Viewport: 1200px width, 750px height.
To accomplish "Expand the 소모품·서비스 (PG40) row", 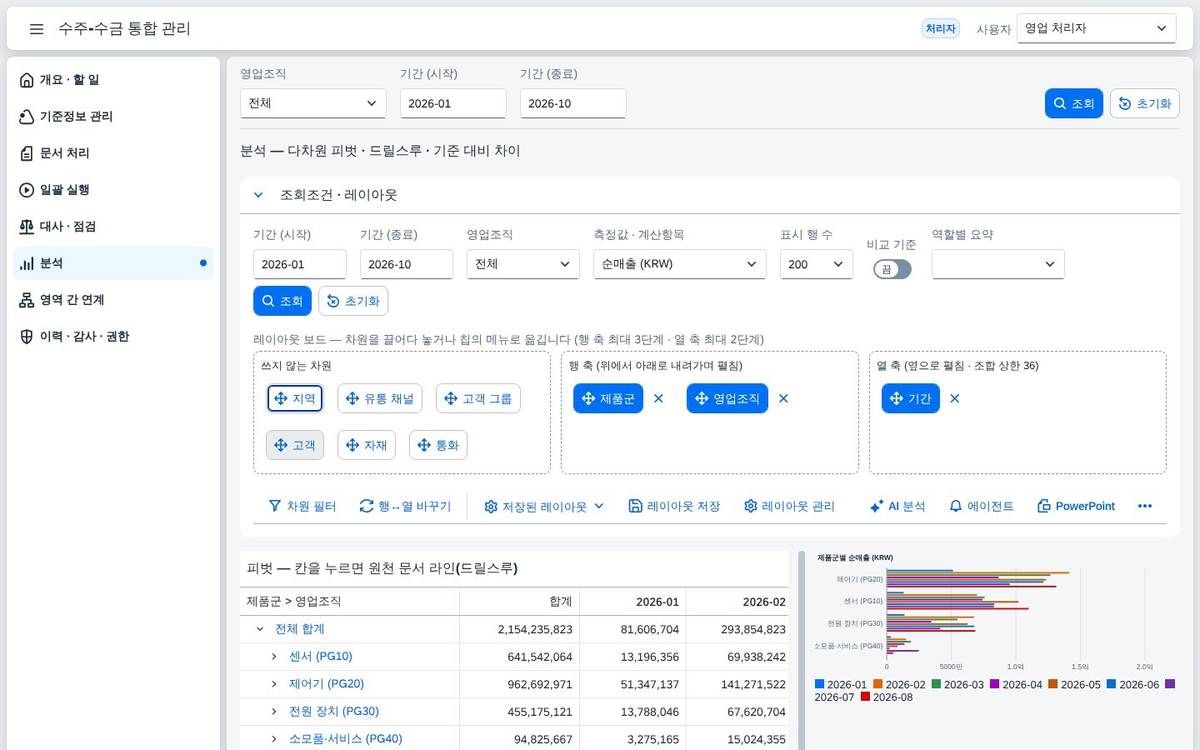I will (274, 739).
